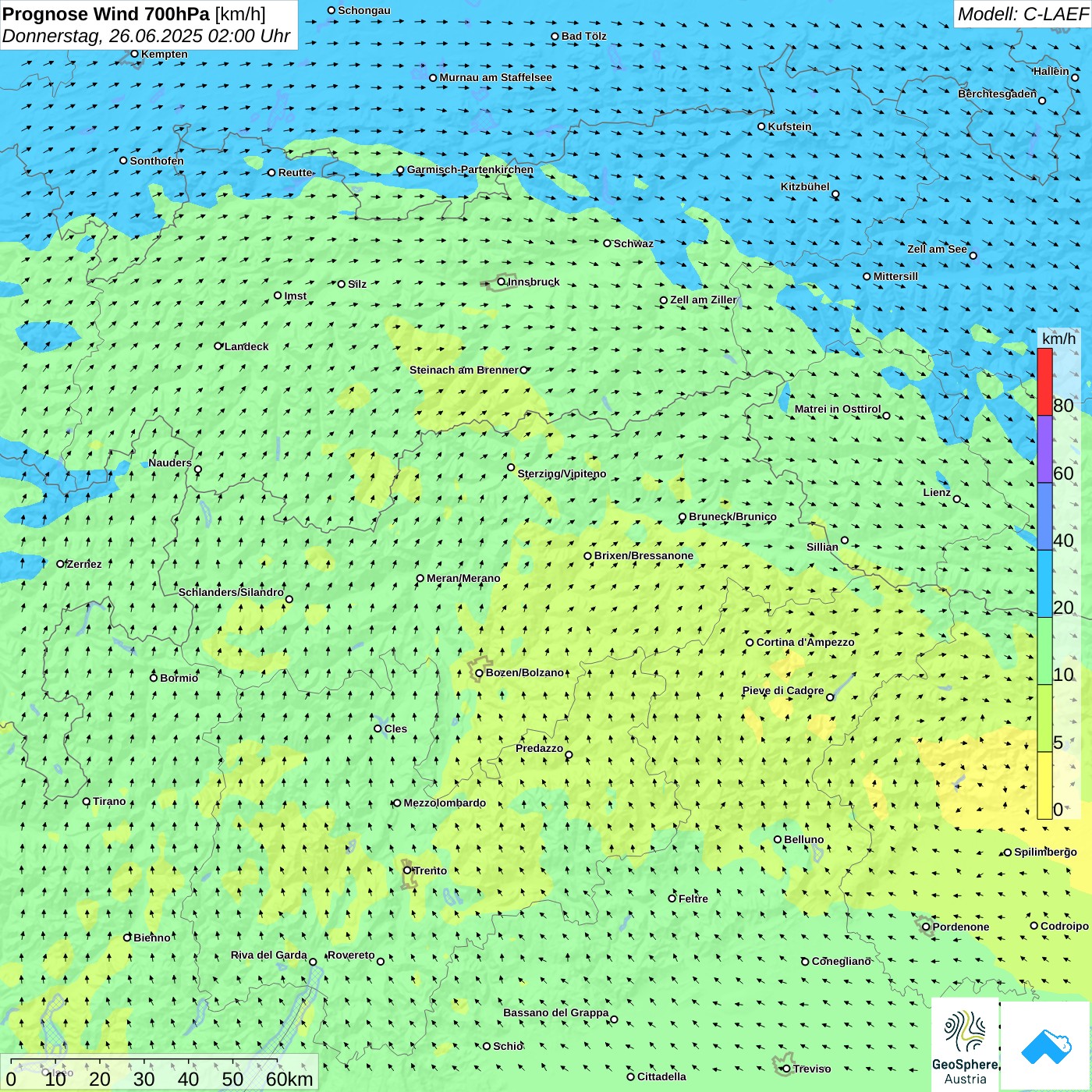Viewport: 1092px width, 1092px height.
Task: Click the red legend color segment
Action: [x=1044, y=381]
